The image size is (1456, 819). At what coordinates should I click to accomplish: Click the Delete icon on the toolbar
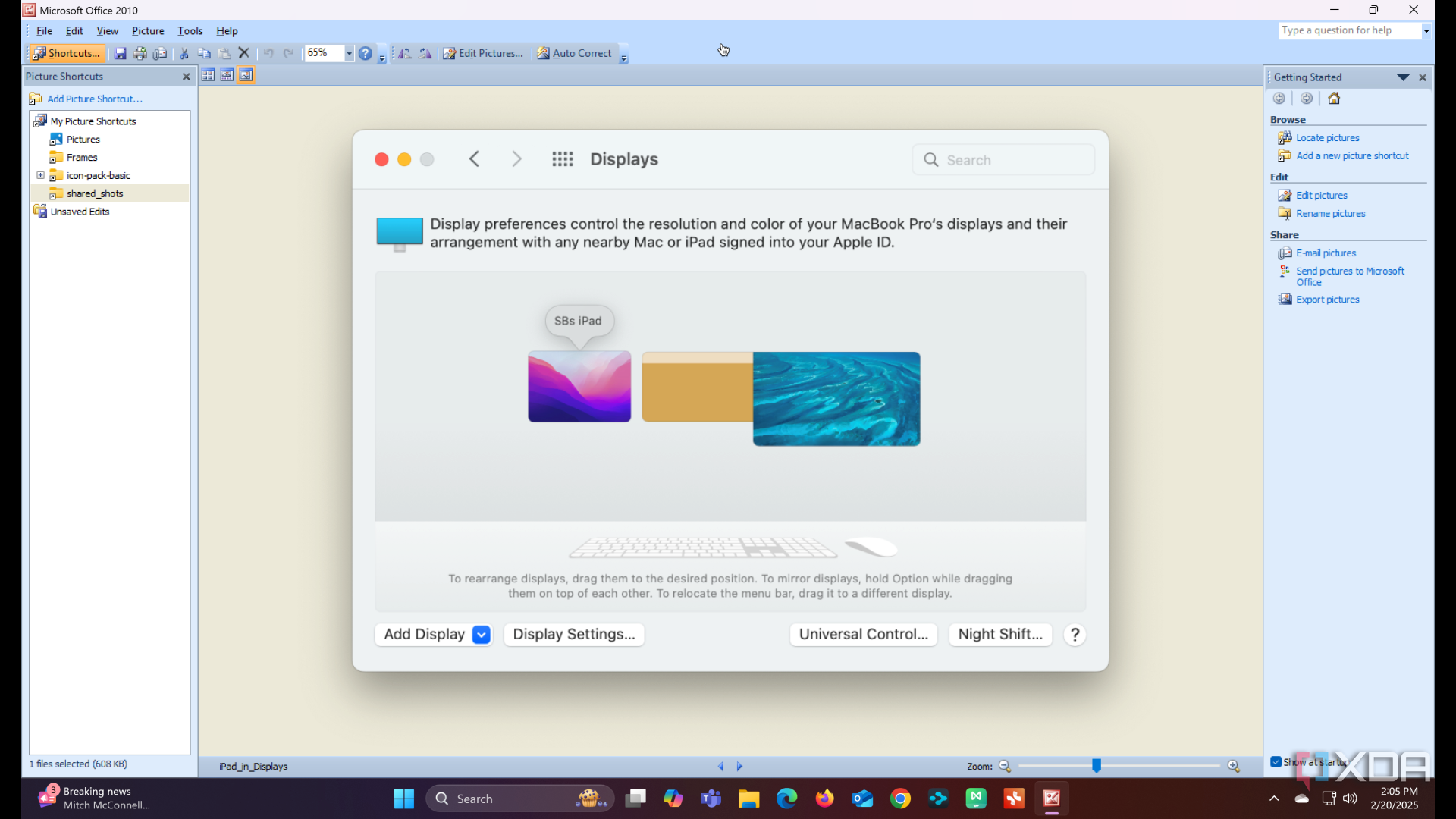(x=243, y=53)
